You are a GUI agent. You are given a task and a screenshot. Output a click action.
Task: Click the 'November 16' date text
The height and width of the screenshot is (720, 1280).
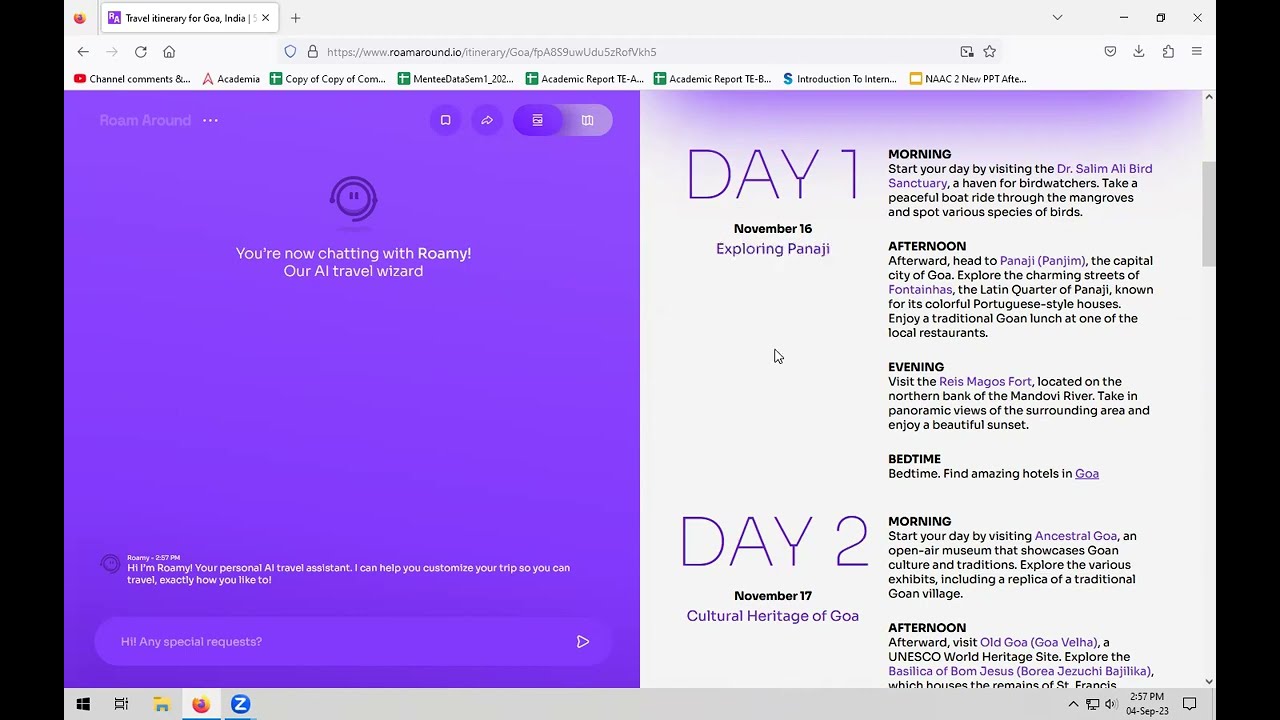coord(773,229)
